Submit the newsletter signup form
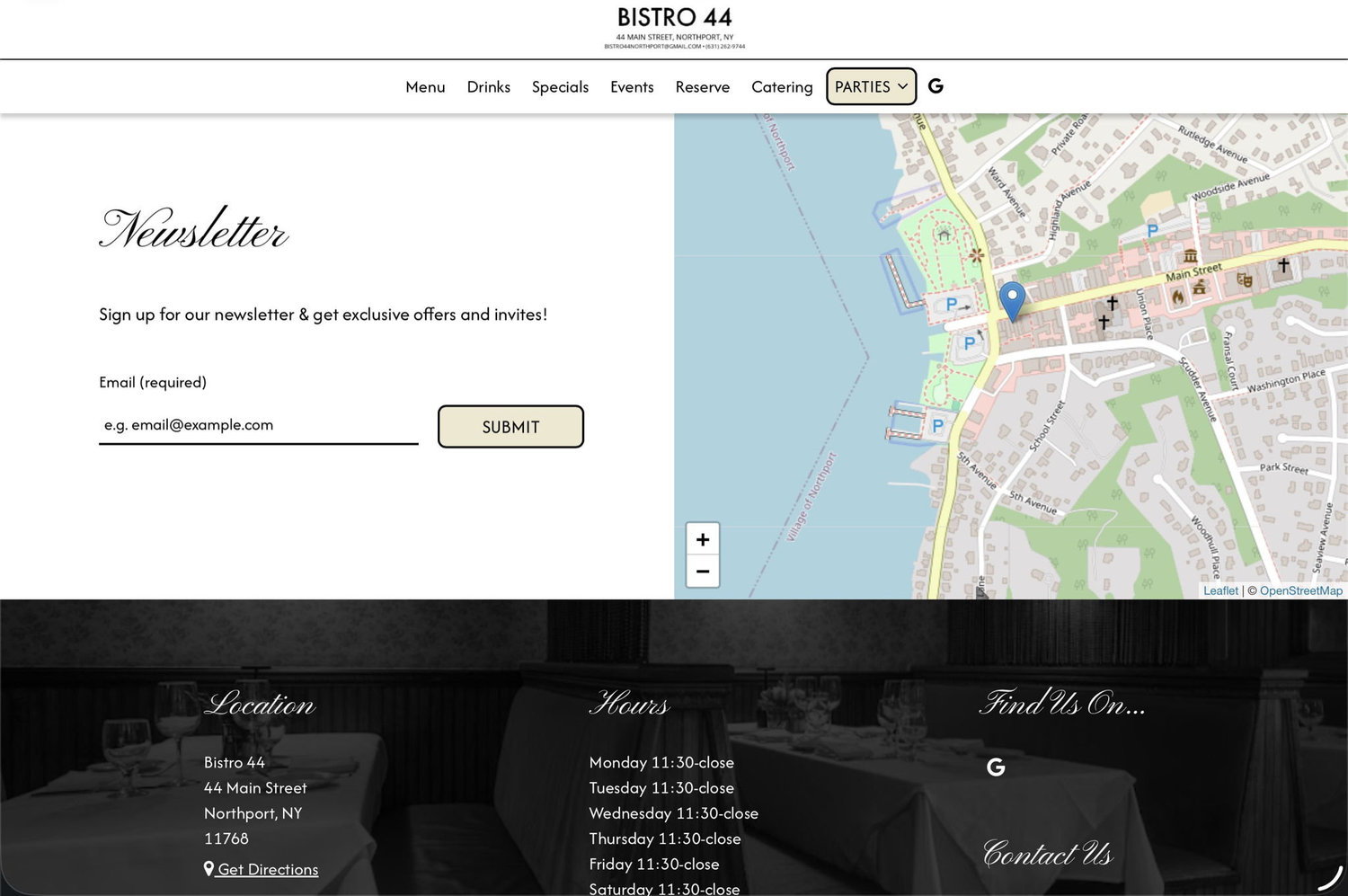Viewport: 1348px width, 896px height. [x=510, y=427]
